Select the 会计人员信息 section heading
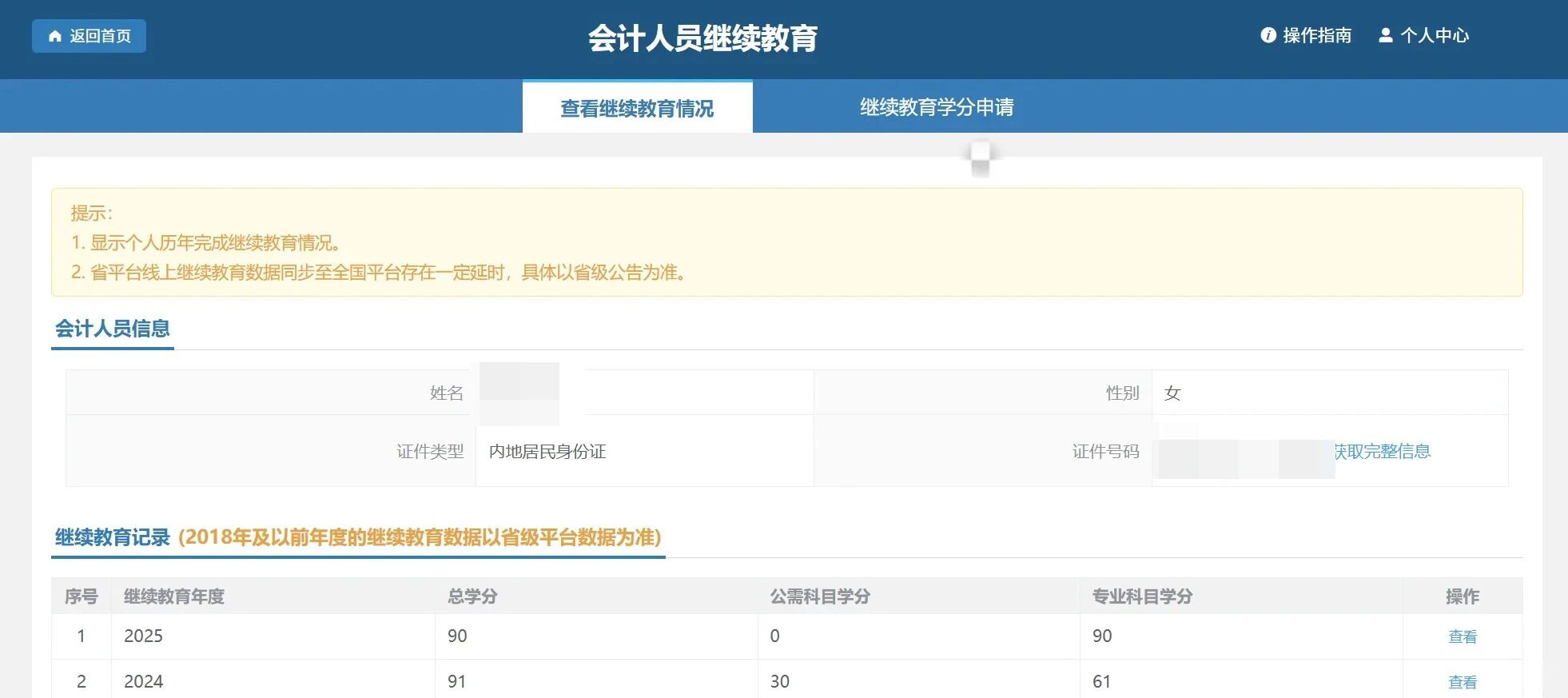This screenshot has width=1568, height=698. coord(113,329)
